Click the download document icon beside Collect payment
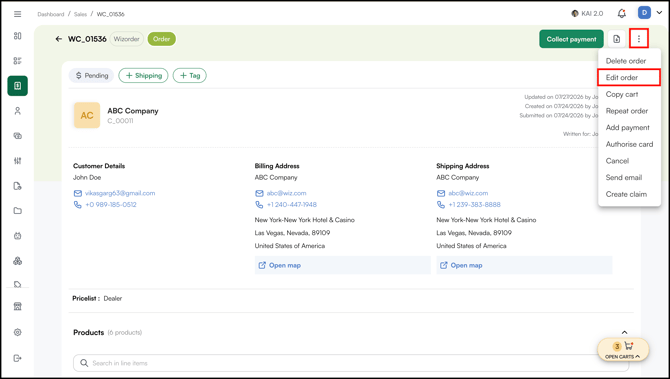This screenshot has width=670, height=379. (x=616, y=39)
